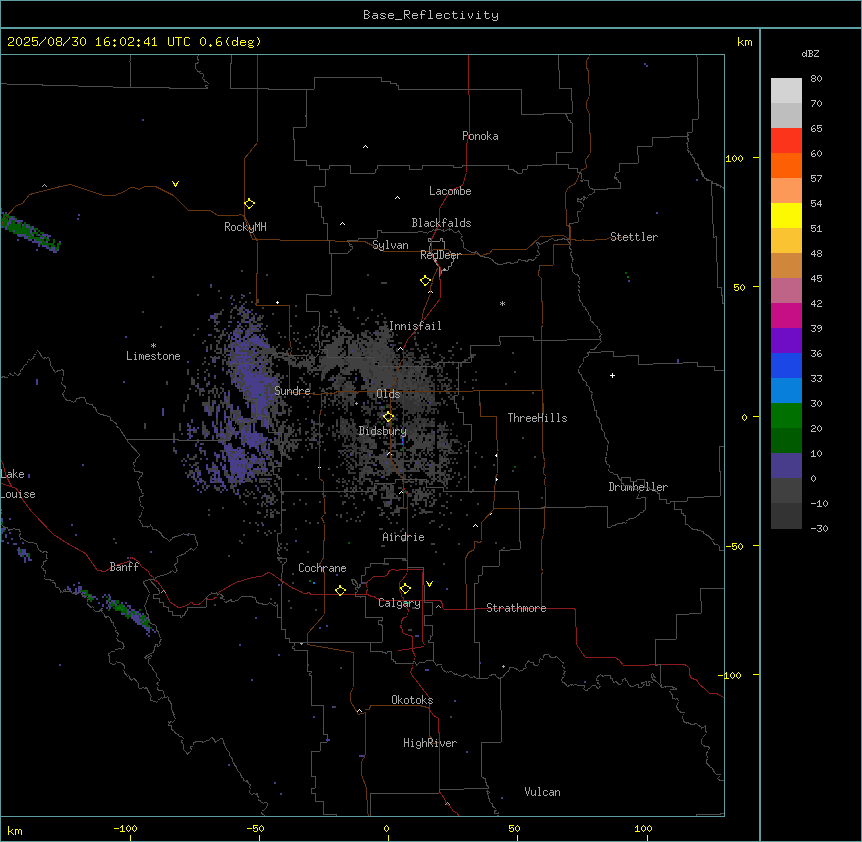Click the RockyMH label

[245, 227]
